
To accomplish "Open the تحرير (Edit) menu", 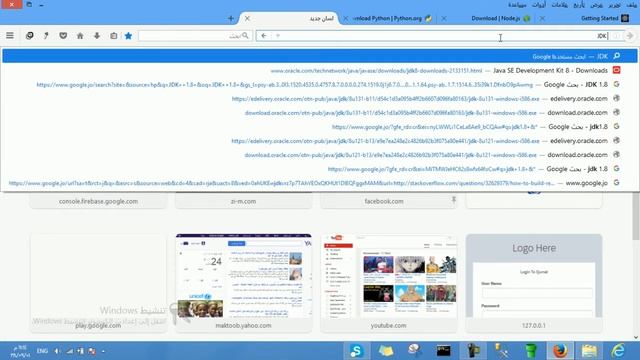I will pyautogui.click(x=614, y=5).
